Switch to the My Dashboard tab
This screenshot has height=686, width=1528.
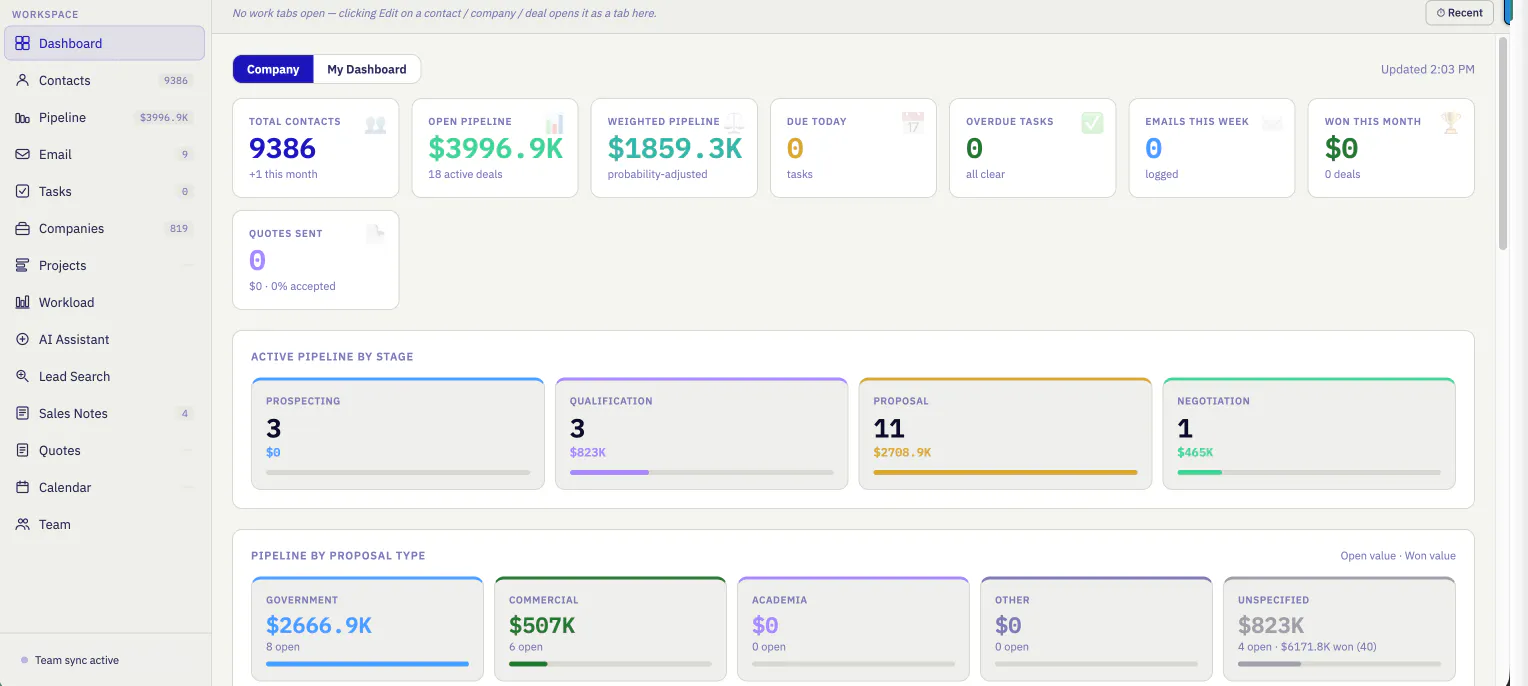point(367,69)
